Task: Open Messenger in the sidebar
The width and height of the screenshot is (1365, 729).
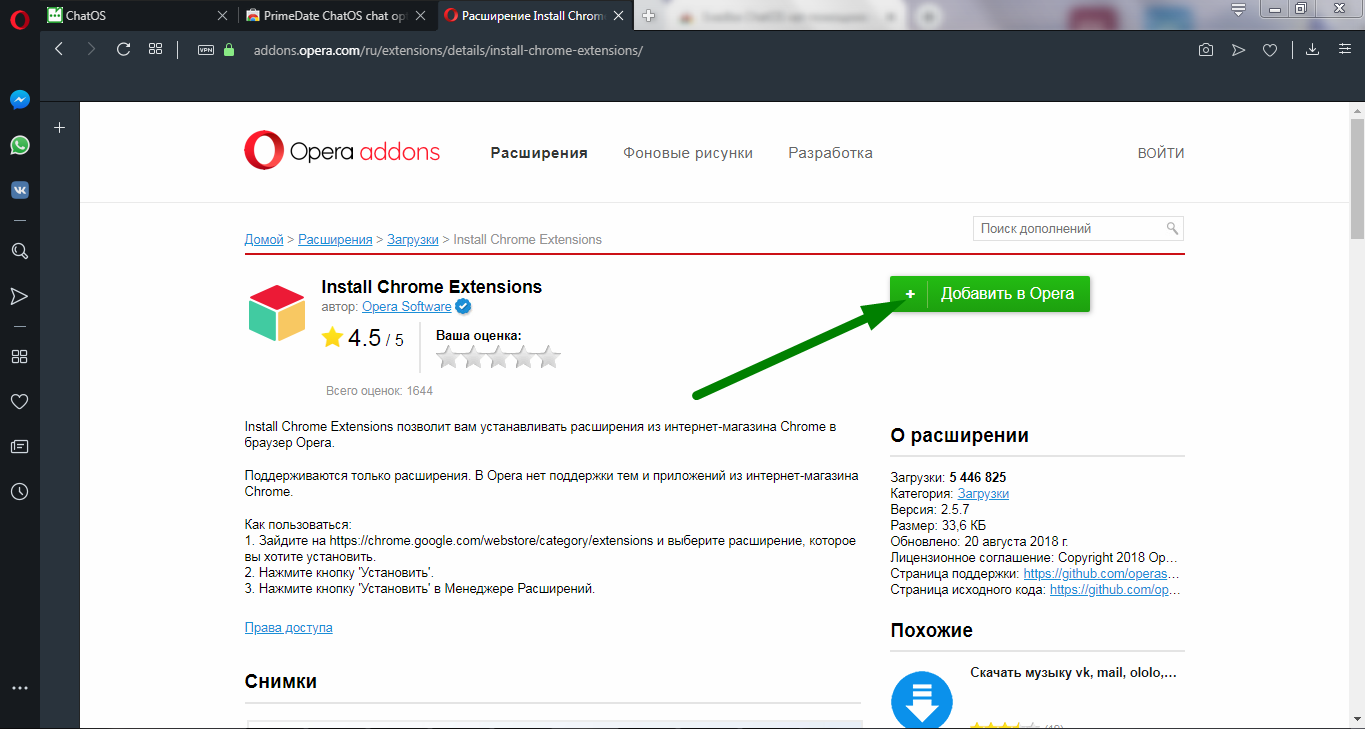Action: (x=19, y=100)
